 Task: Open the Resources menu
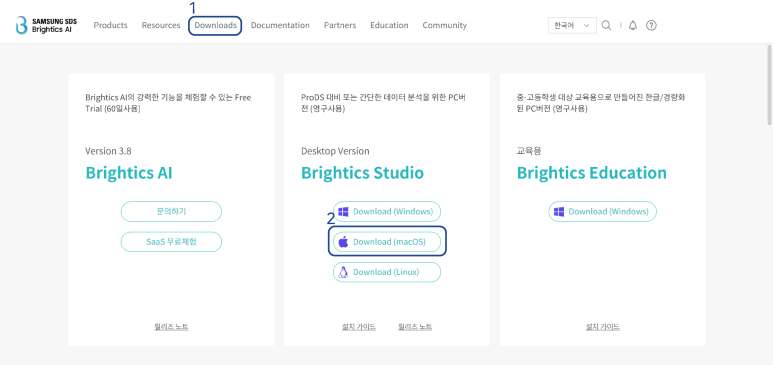pyautogui.click(x=161, y=25)
